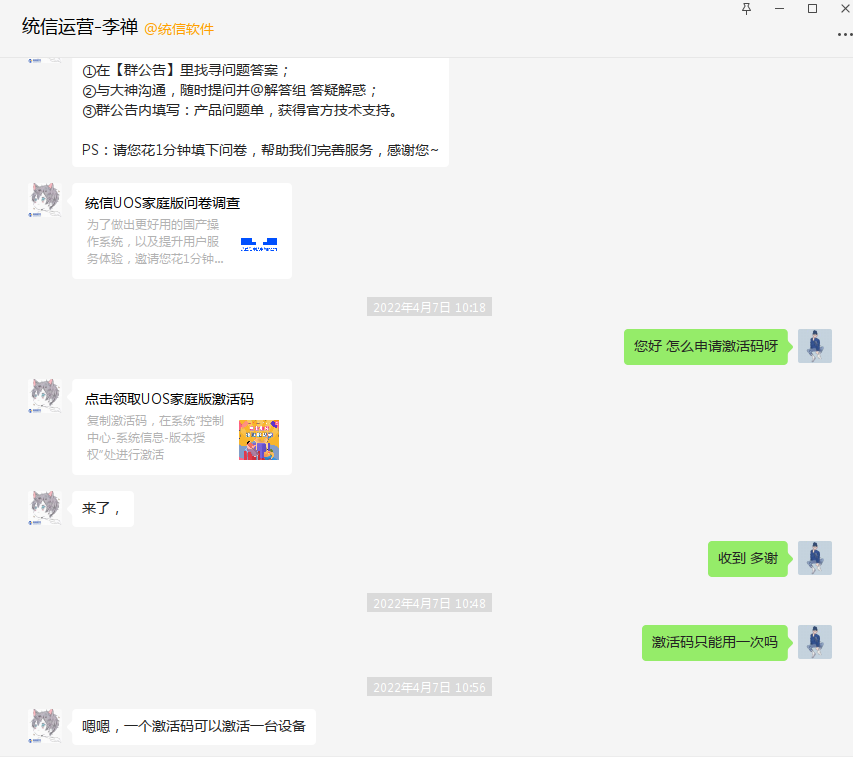Screen dimensions: 853x757
Task: Click the line ①在【群公告】里找寻问题答案
Action: coord(186,70)
